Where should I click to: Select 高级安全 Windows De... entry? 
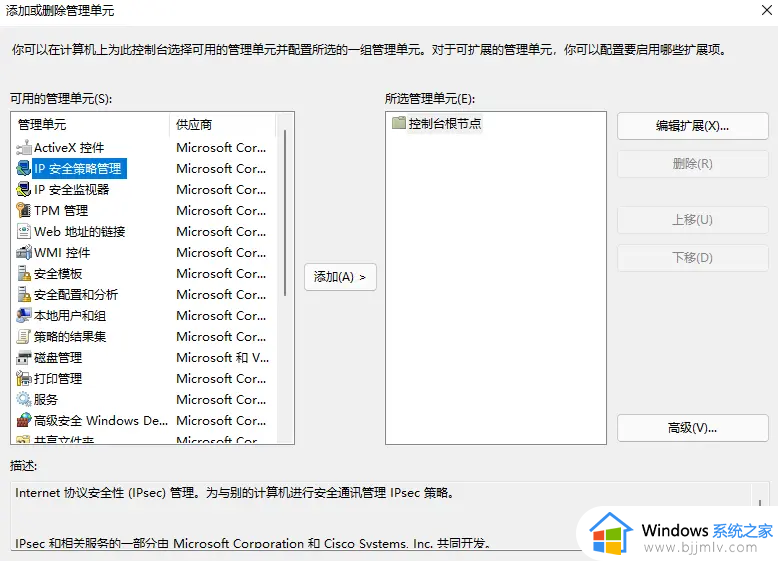click(101, 421)
